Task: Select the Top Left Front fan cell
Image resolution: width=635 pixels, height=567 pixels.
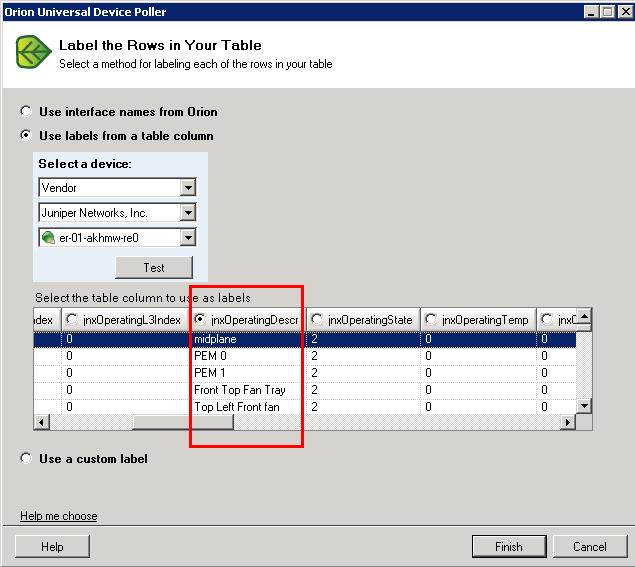Action: [246, 407]
